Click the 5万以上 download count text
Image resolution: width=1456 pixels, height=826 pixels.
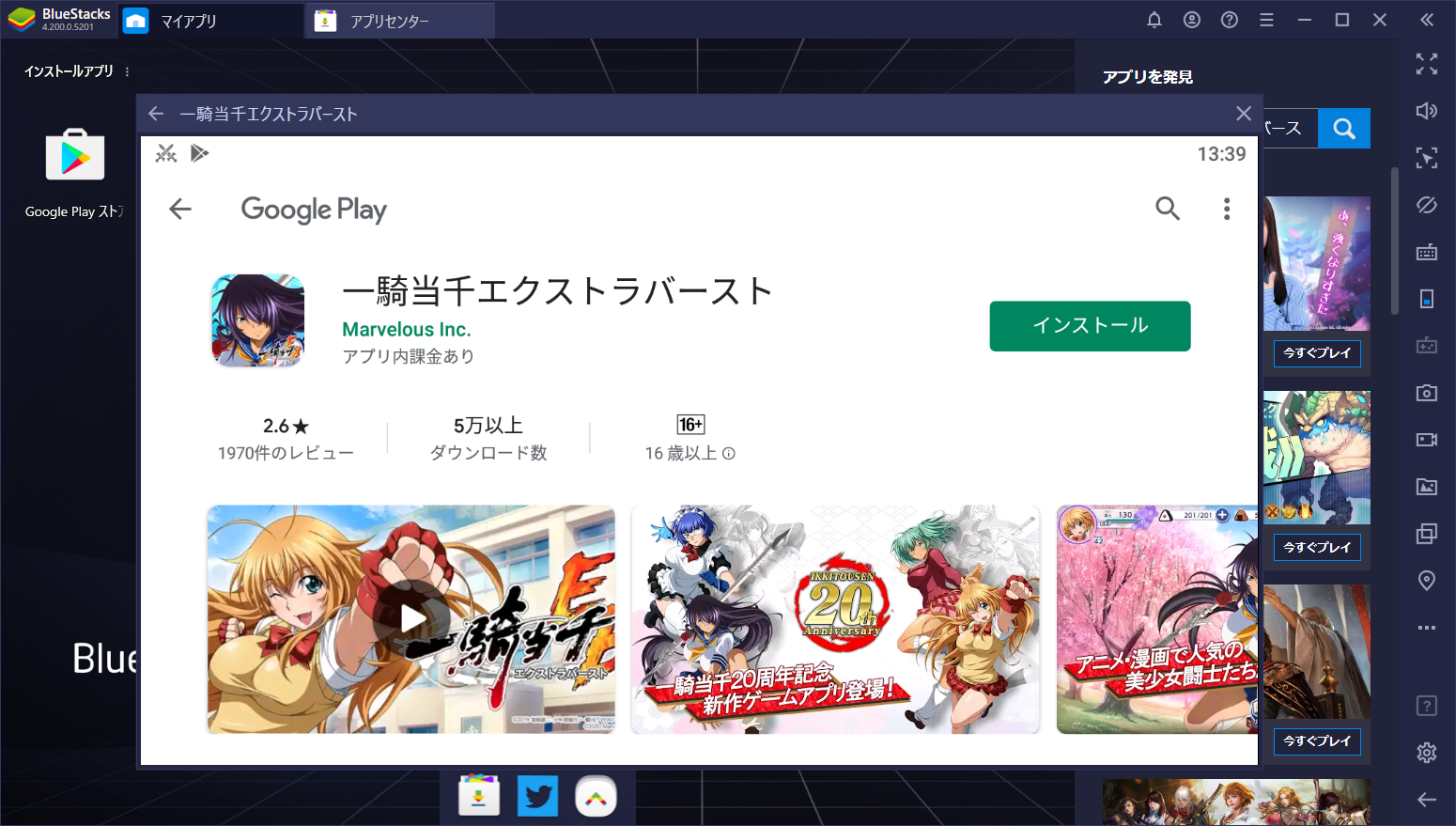488,426
